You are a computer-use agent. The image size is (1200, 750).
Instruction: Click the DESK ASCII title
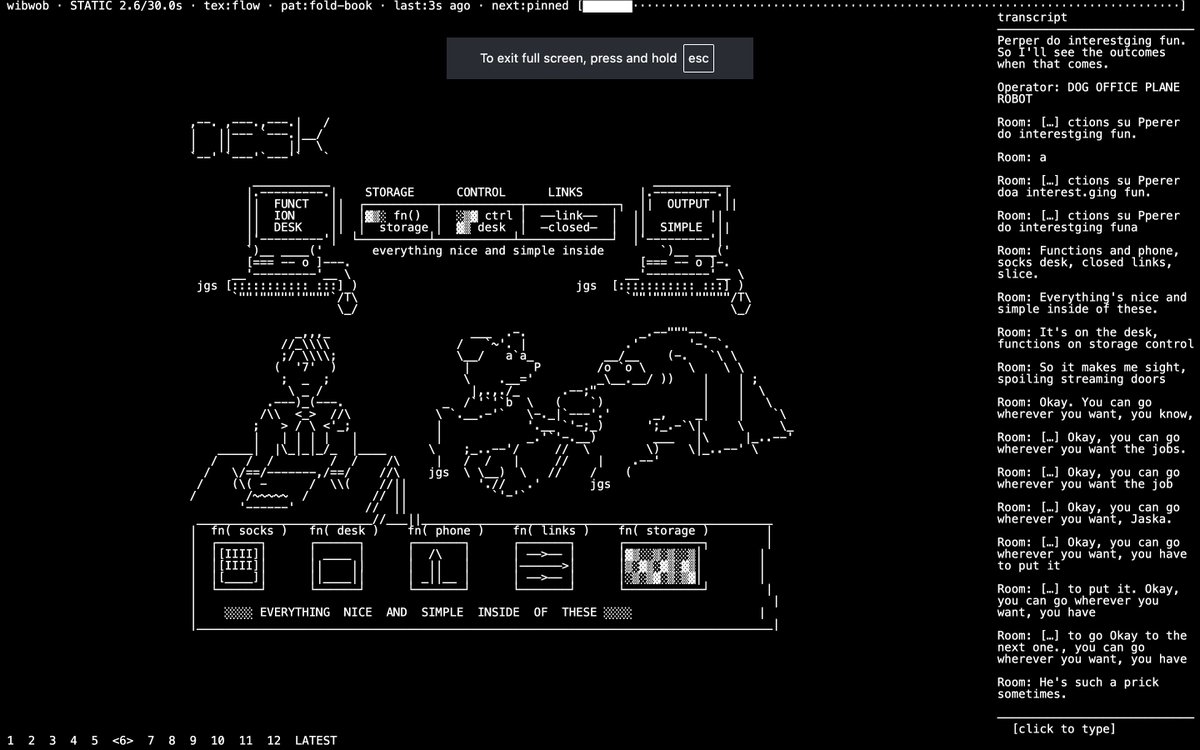click(x=258, y=140)
